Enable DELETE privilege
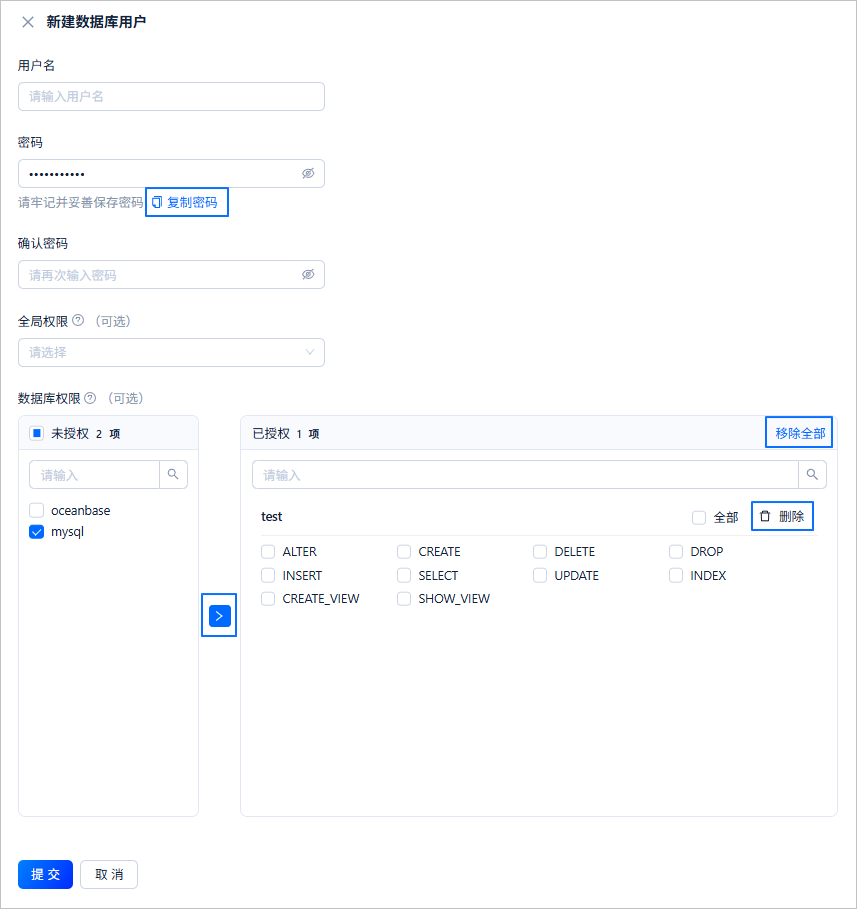The height and width of the screenshot is (909, 857). pyautogui.click(x=540, y=551)
